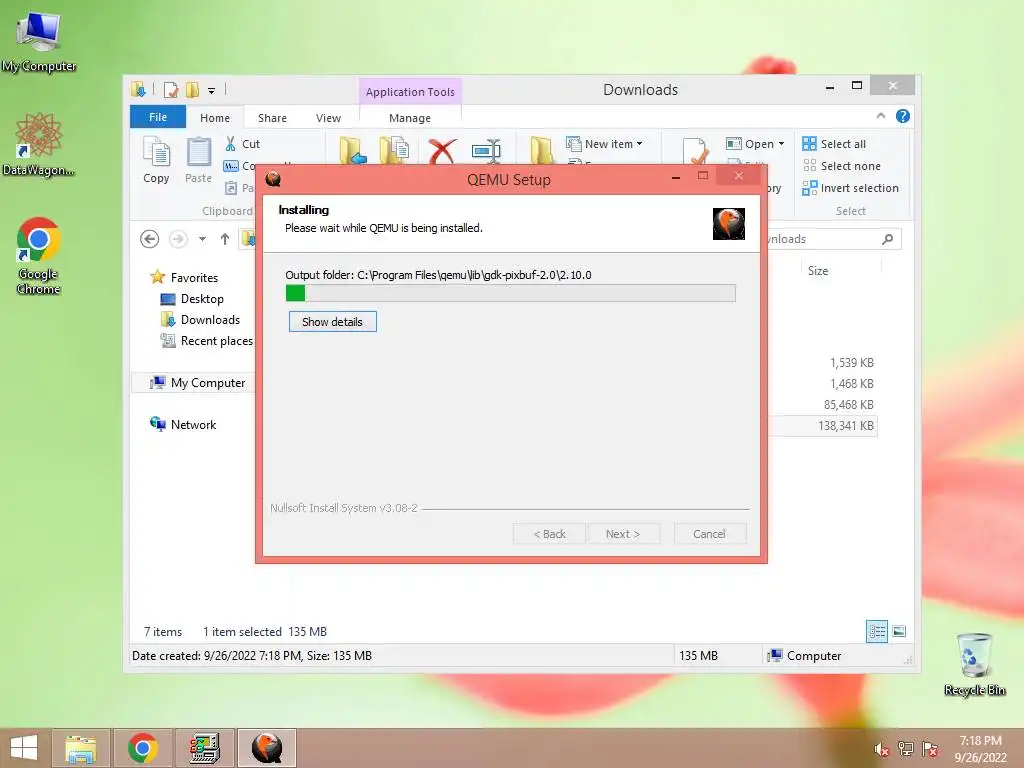Image resolution: width=1024 pixels, height=768 pixels.
Task: Click the Move to folder icon
Action: (353, 150)
